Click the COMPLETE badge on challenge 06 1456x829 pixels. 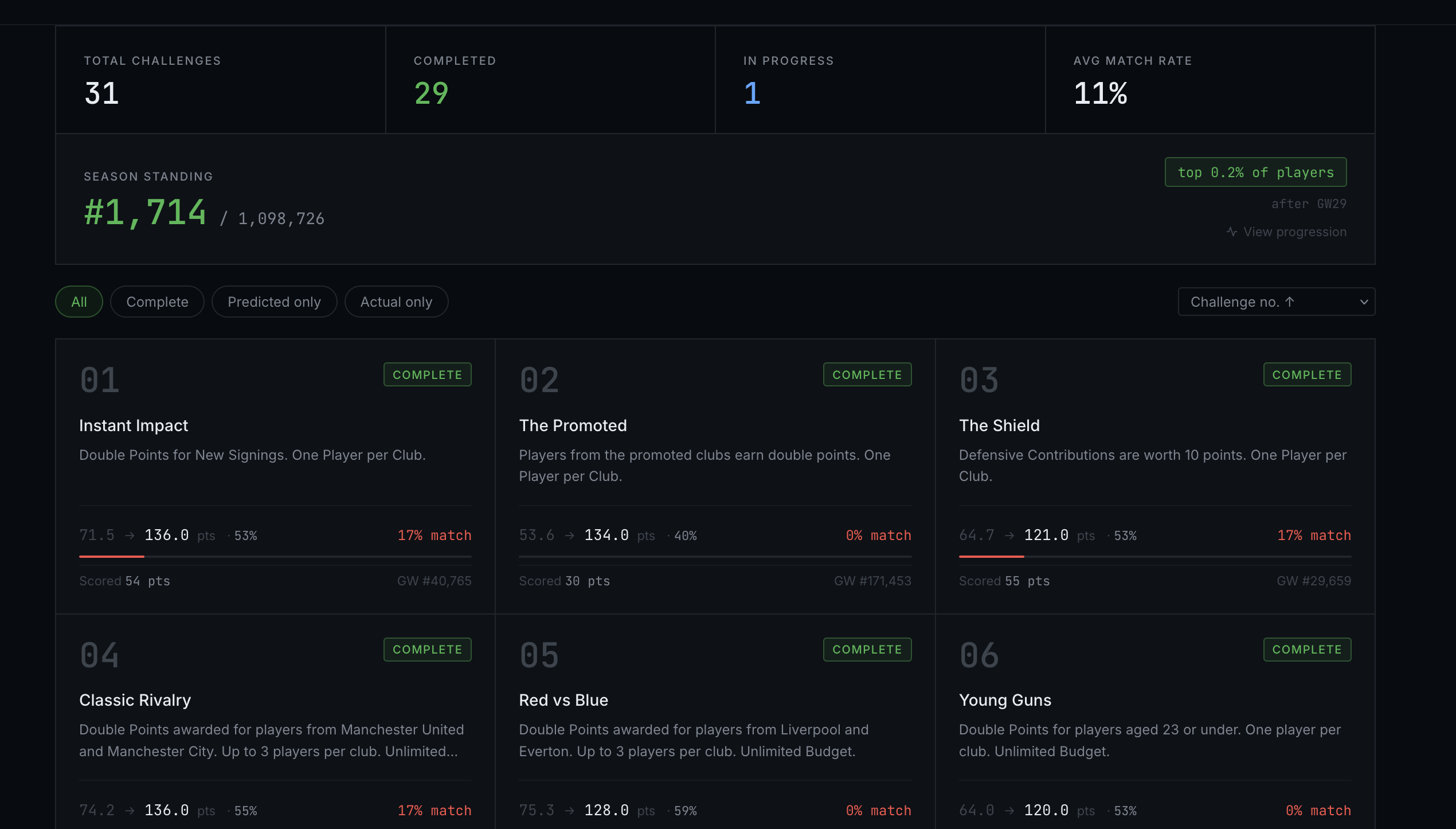coord(1307,650)
